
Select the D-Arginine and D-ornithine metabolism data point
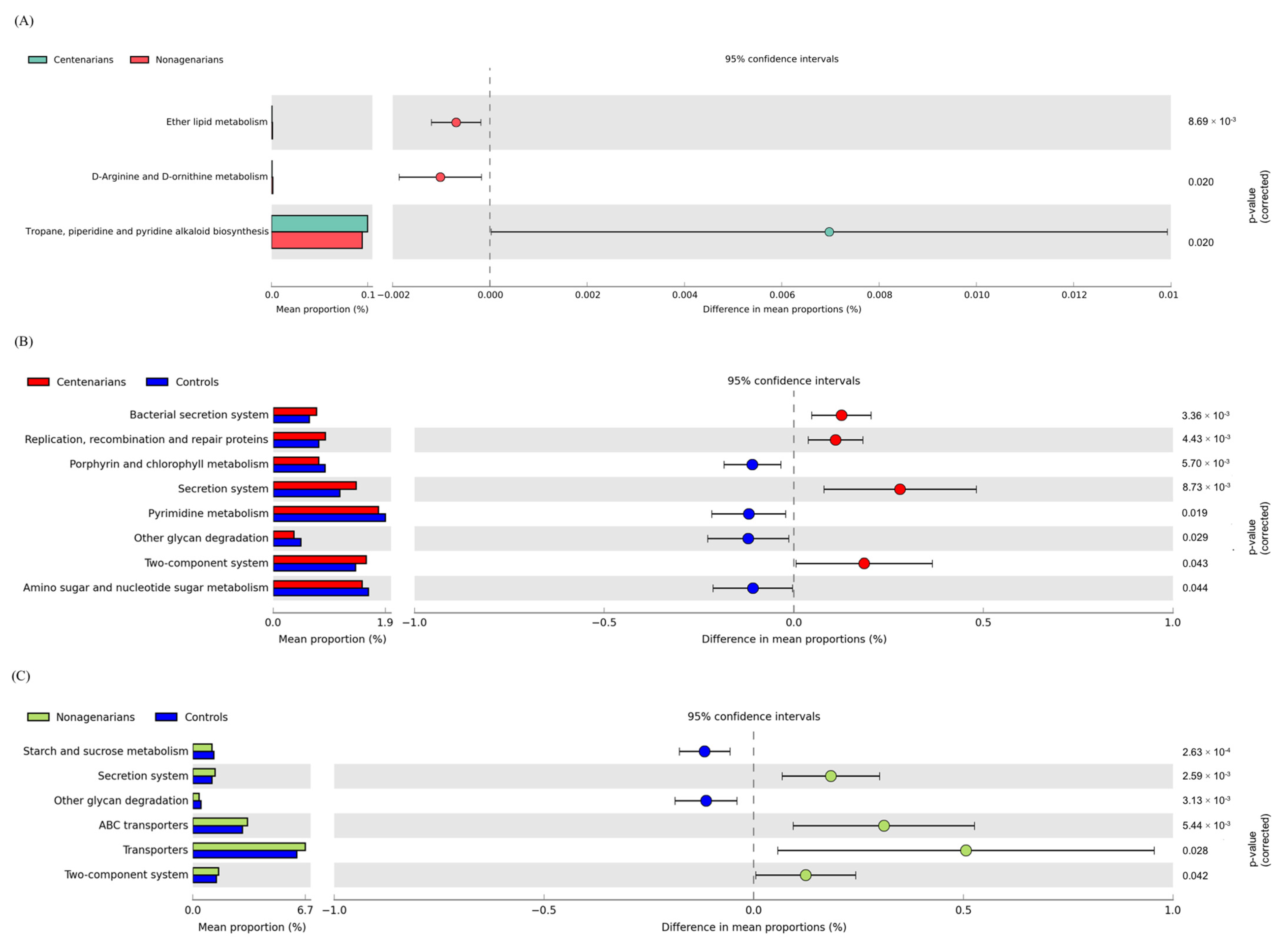pyautogui.click(x=440, y=177)
